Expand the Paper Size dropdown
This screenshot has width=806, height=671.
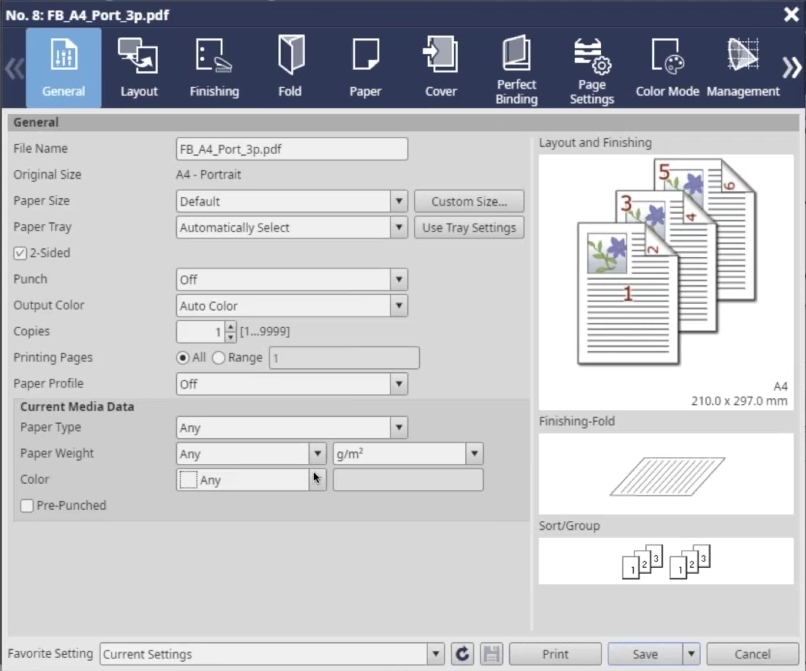click(399, 202)
